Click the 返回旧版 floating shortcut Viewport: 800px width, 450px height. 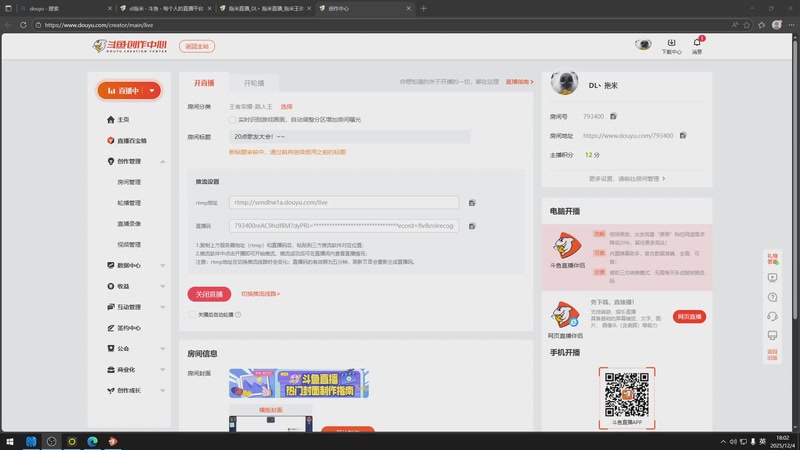(772, 355)
